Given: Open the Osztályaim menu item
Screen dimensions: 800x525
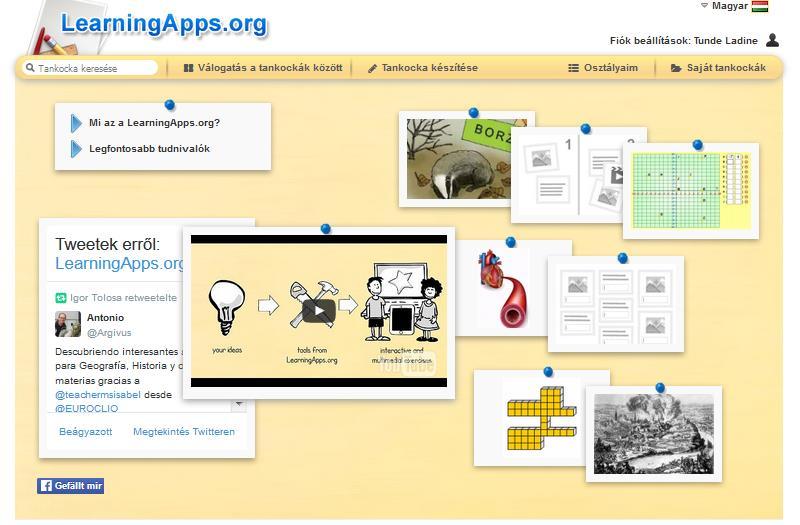Looking at the screenshot, I should (x=603, y=68).
